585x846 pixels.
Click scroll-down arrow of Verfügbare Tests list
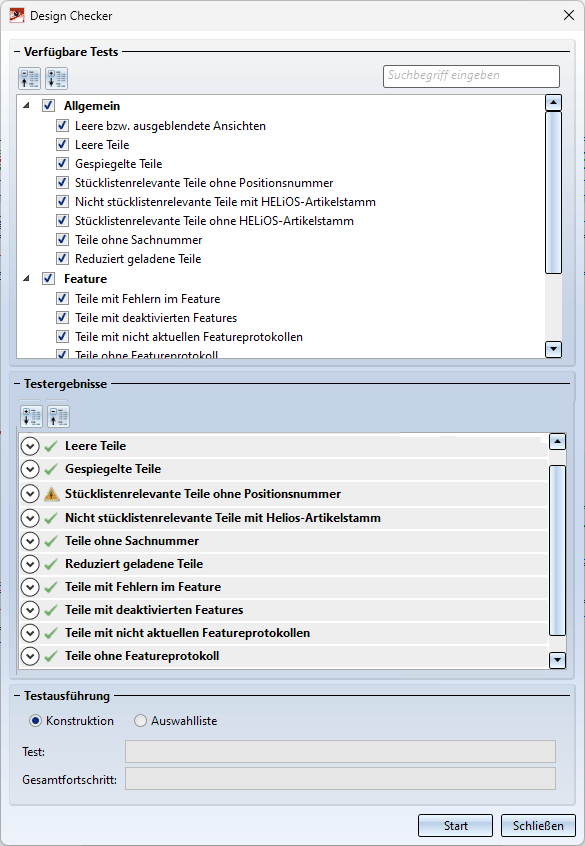point(554,349)
